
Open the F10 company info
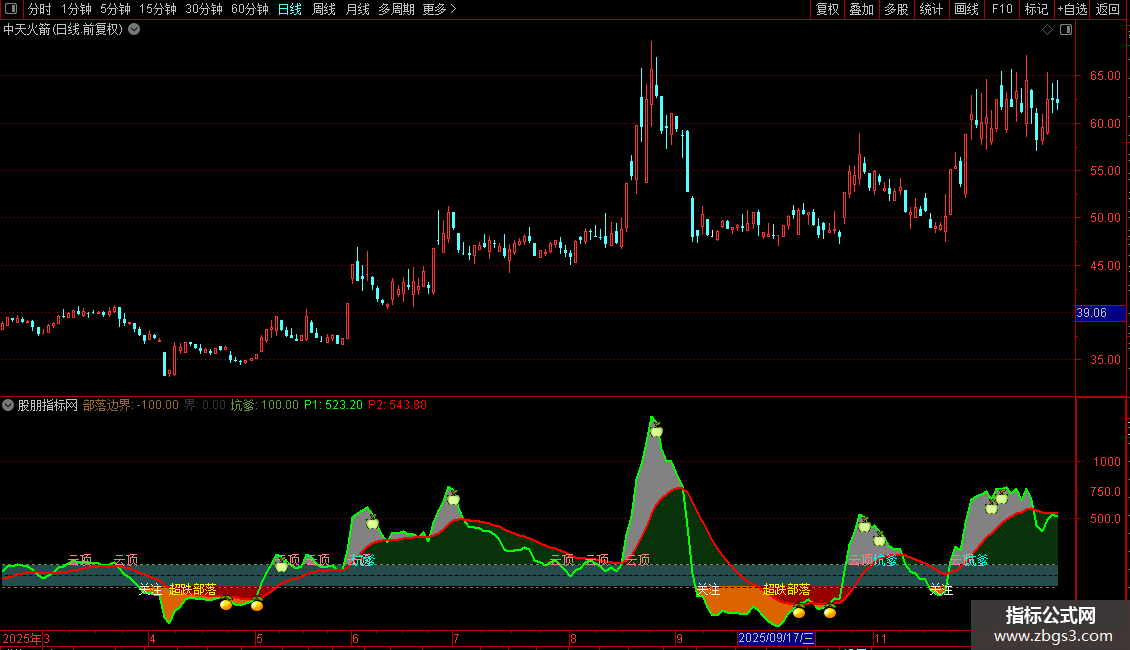pos(1002,9)
